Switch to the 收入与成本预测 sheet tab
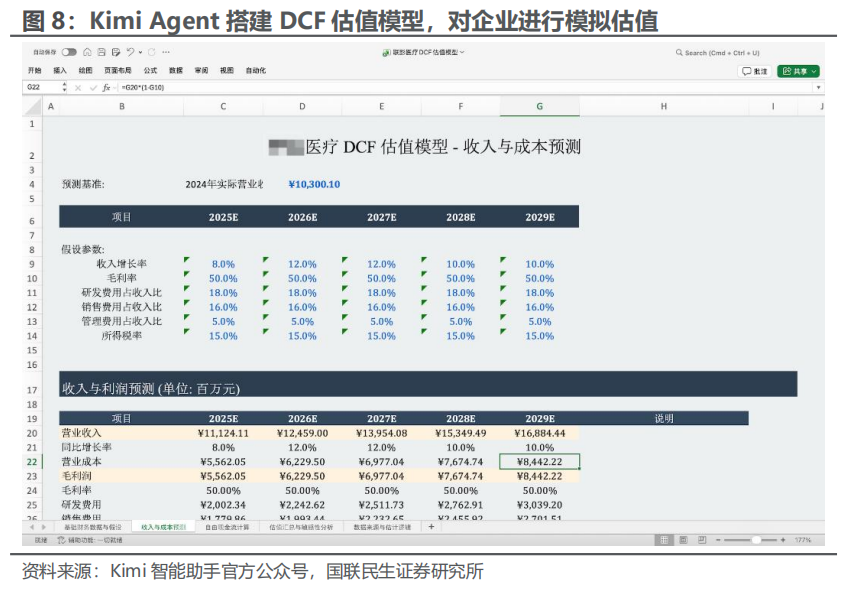850x590 pixels. tap(163, 527)
